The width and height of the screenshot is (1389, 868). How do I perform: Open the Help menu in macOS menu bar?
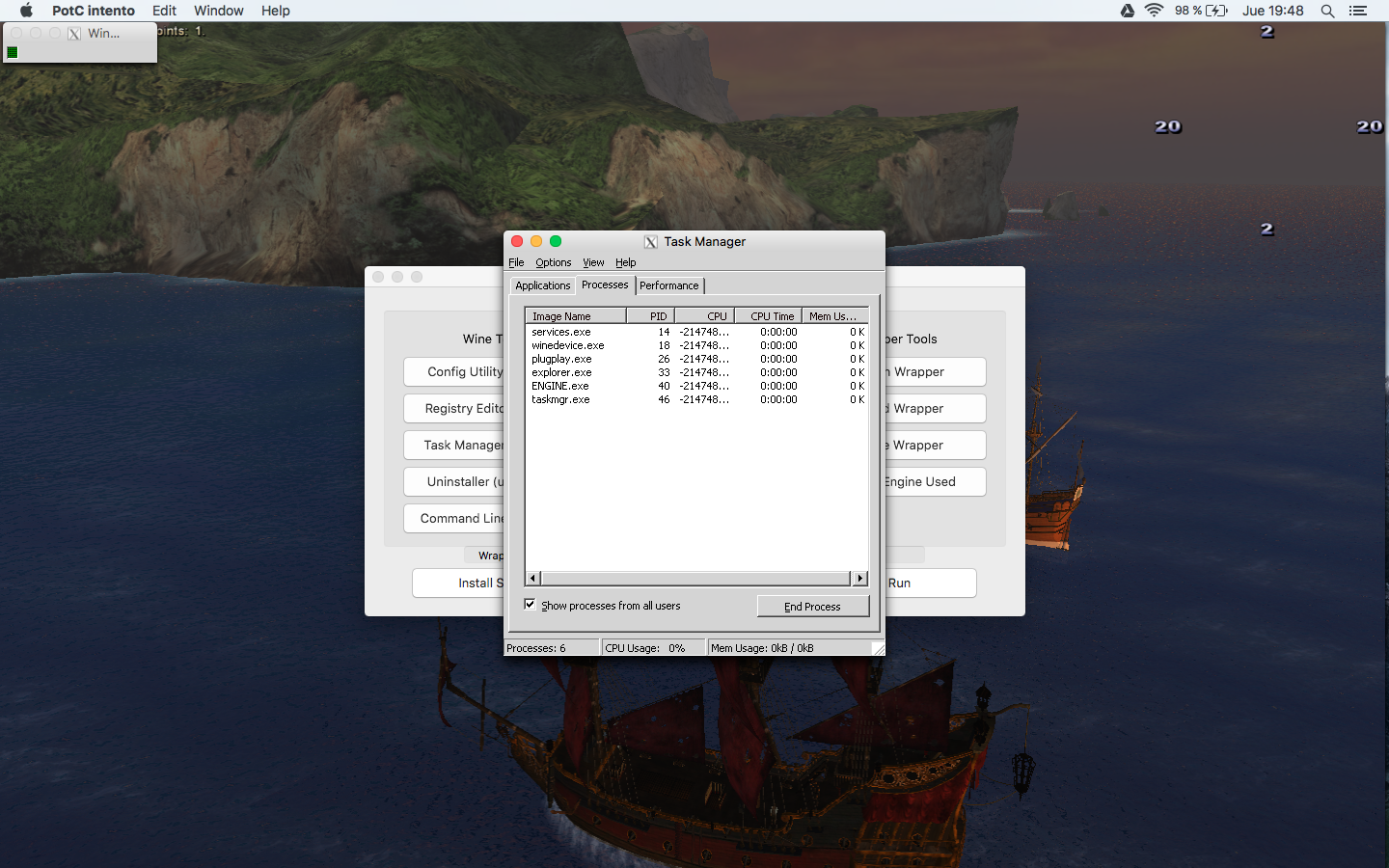tap(276, 11)
